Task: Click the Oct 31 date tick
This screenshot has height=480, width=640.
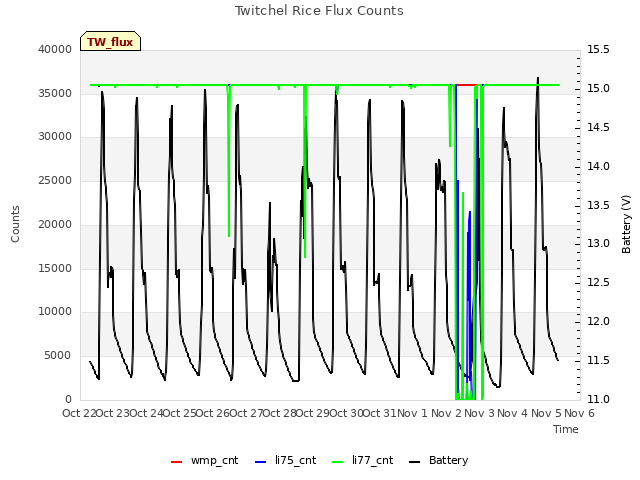Action: click(x=380, y=413)
